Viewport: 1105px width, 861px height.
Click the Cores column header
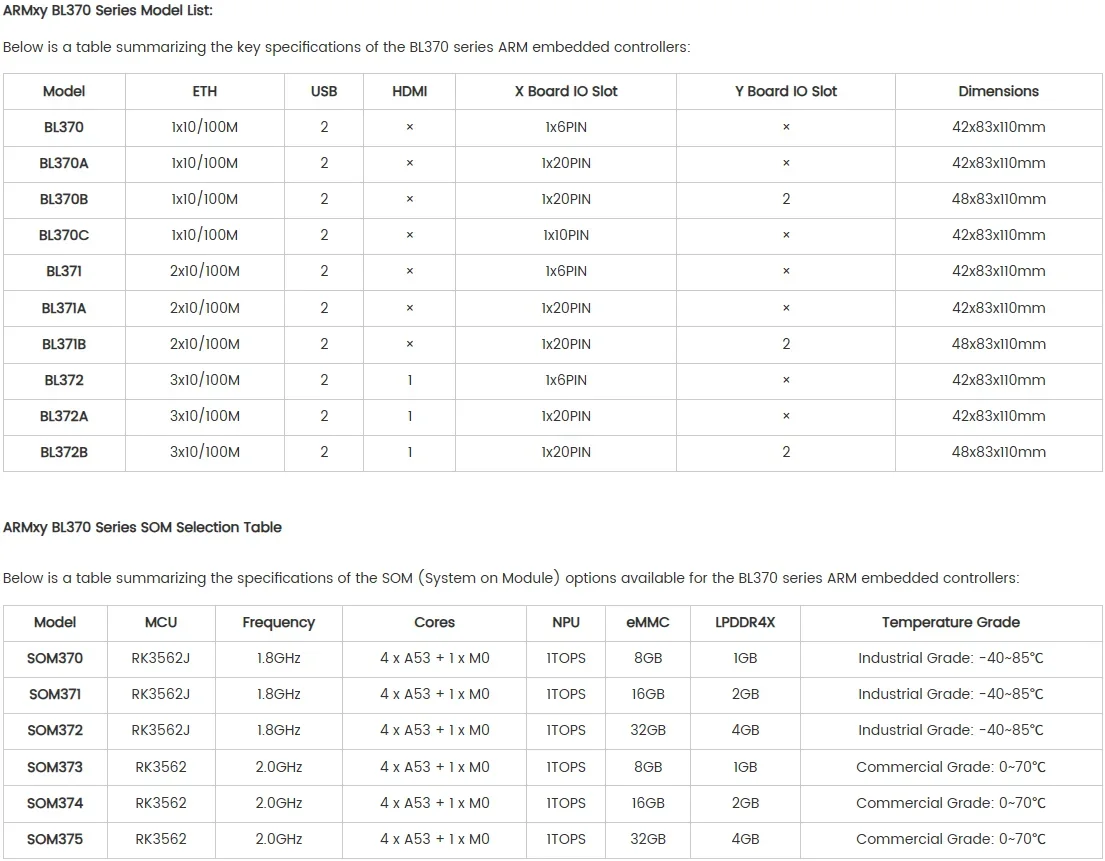point(434,622)
